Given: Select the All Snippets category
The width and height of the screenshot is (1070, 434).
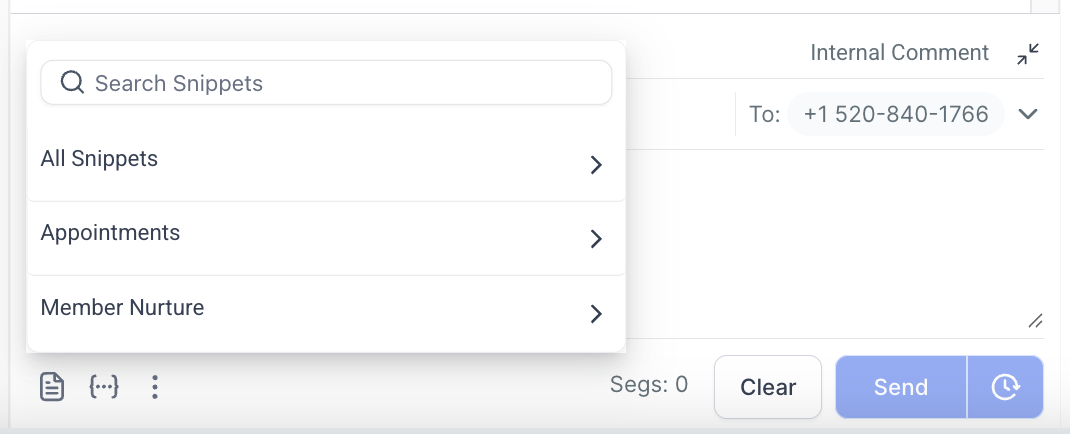Looking at the screenshot, I should pyautogui.click(x=99, y=158).
